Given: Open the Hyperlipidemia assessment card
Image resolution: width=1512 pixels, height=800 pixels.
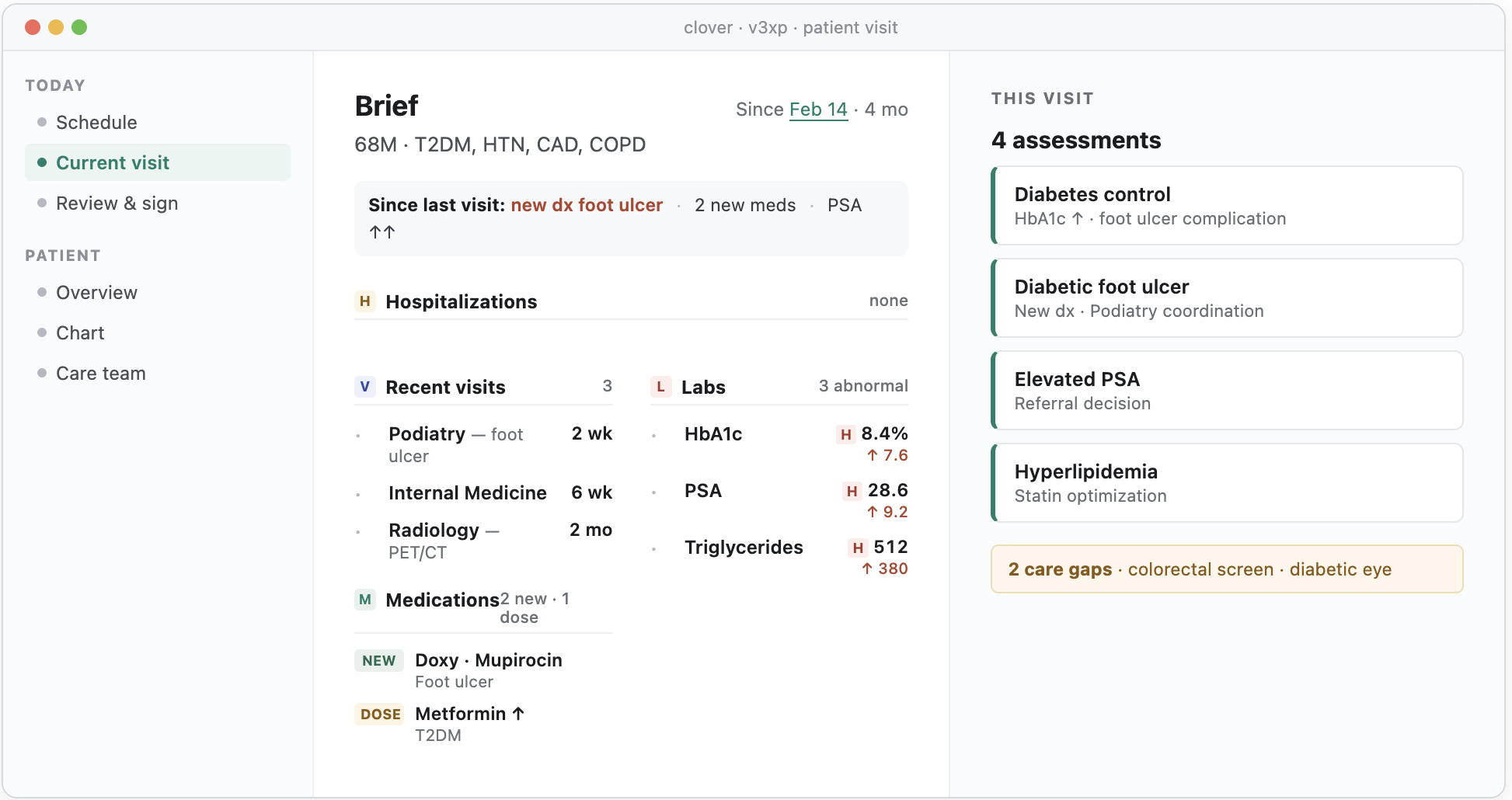Looking at the screenshot, I should (x=1227, y=483).
